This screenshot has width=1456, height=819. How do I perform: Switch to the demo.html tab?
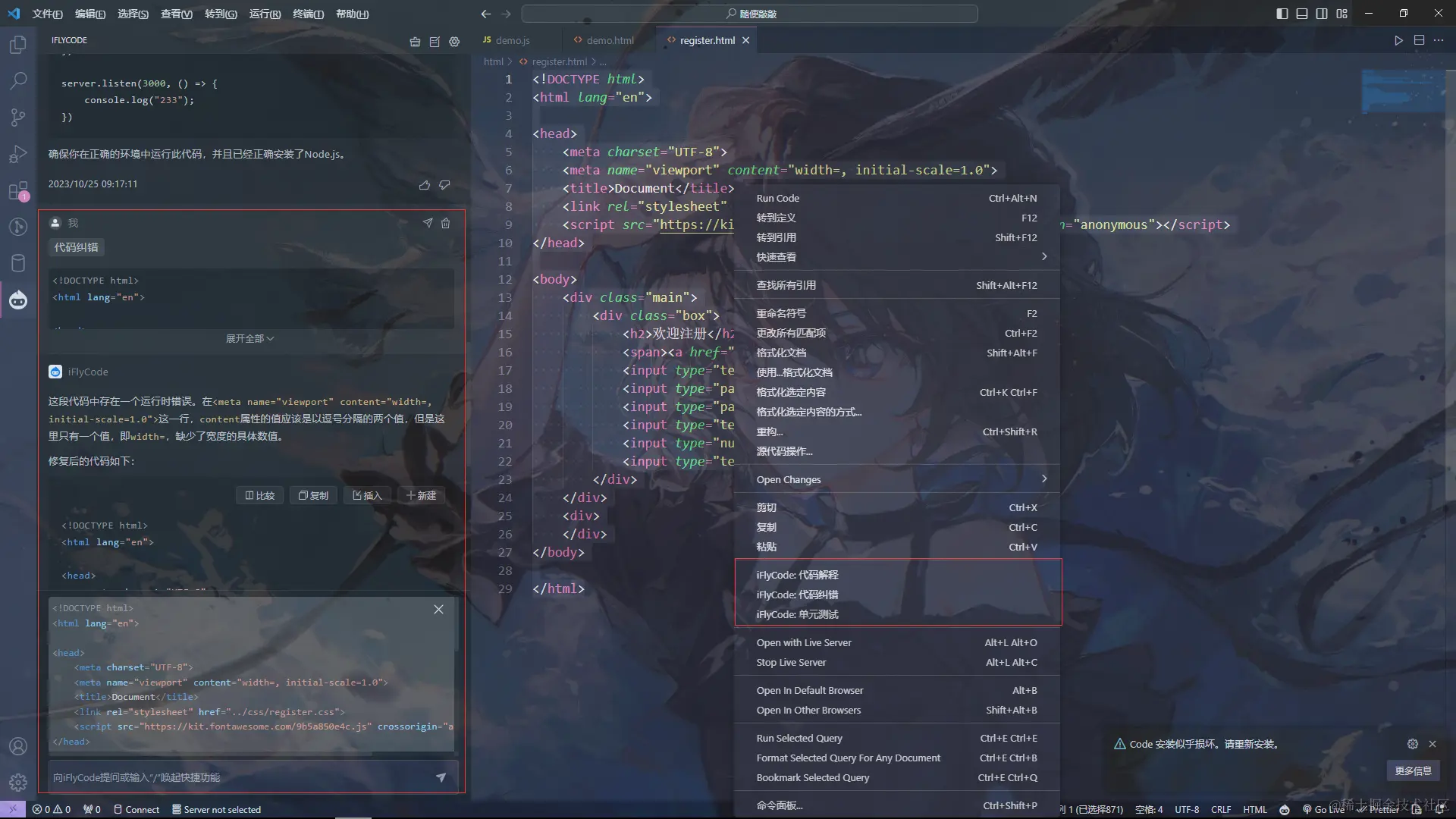point(609,40)
